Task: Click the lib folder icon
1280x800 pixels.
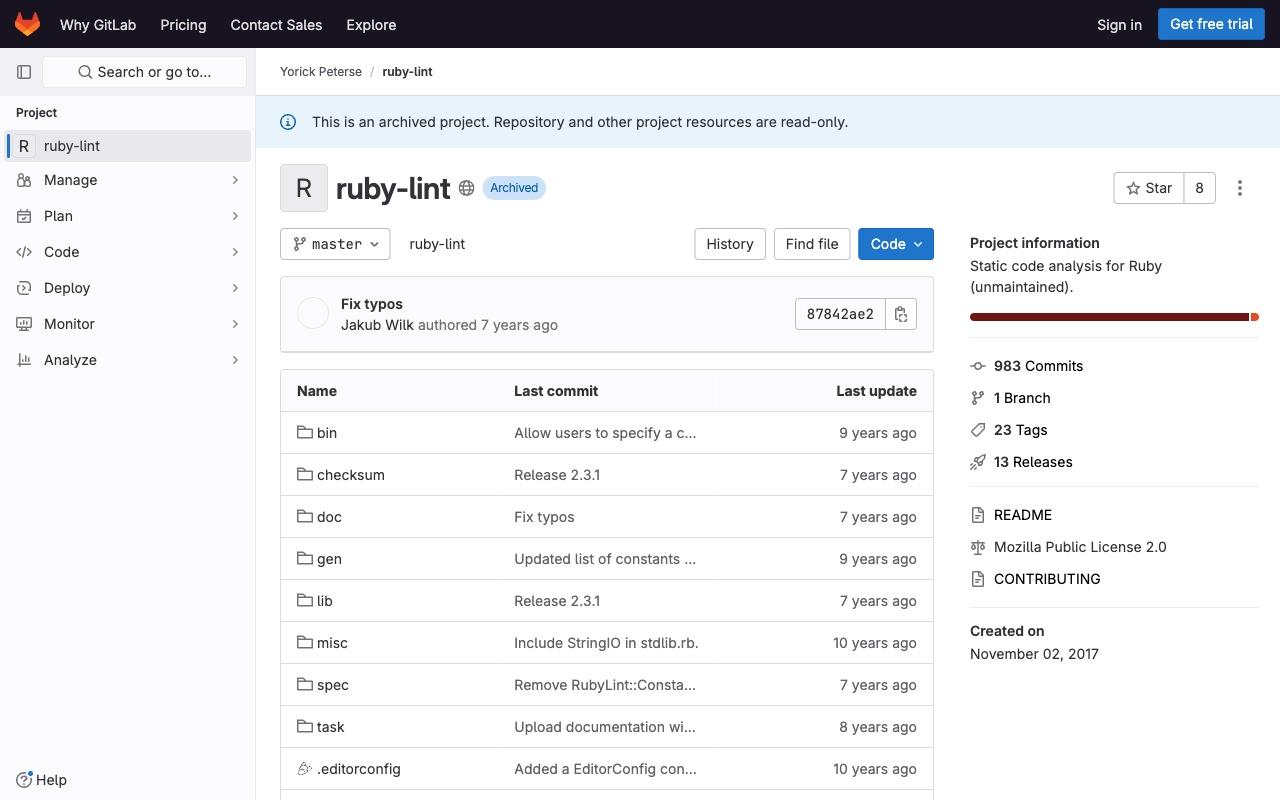Action: tap(305, 601)
